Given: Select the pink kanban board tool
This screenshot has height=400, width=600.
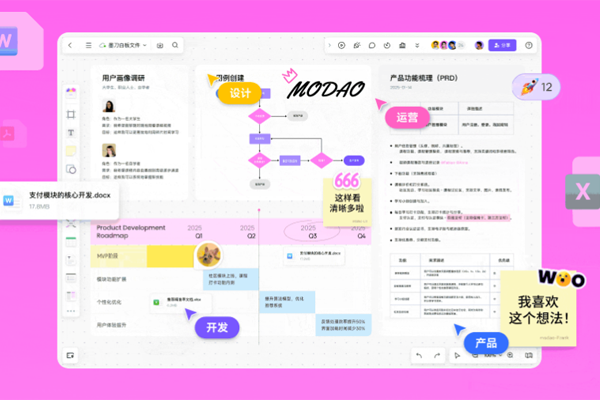Looking at the screenshot, I should click(x=71, y=296).
